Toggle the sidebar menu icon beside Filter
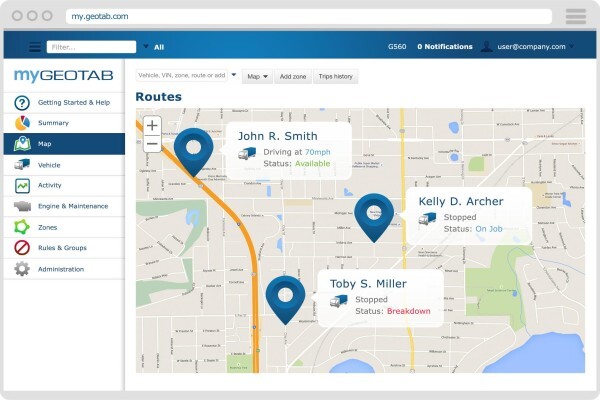The width and height of the screenshot is (600, 400). click(x=35, y=47)
